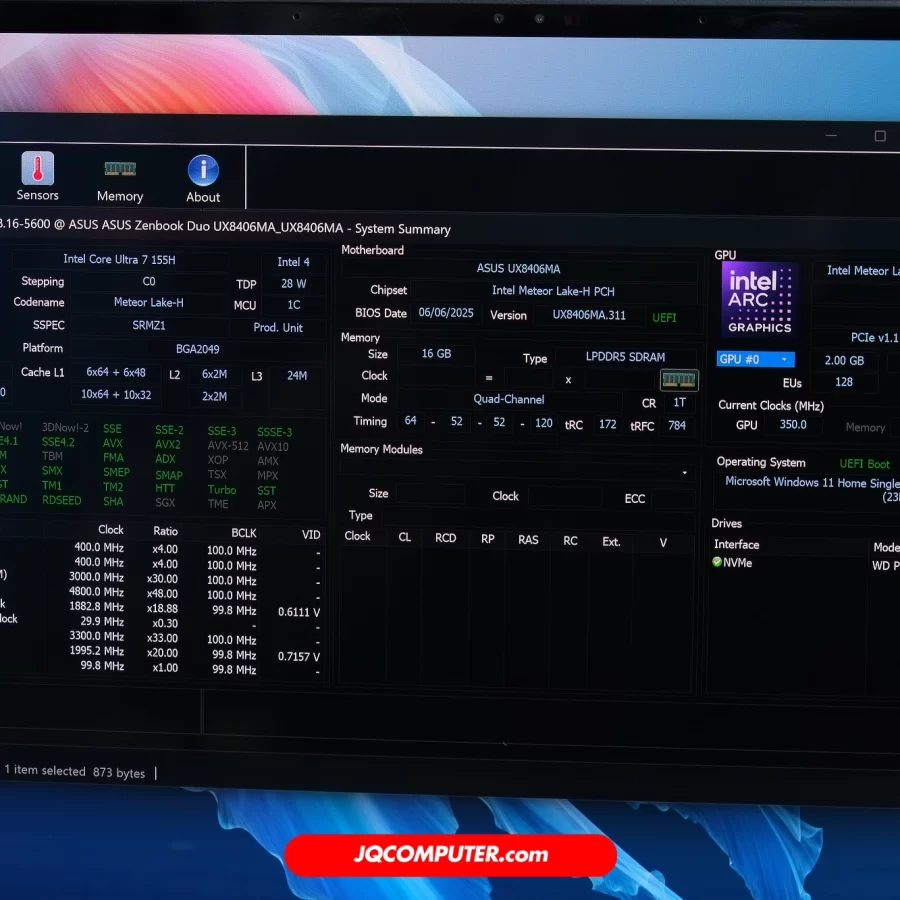Click the Intel 4 process button
This screenshot has width=900, height=900.
293,262
